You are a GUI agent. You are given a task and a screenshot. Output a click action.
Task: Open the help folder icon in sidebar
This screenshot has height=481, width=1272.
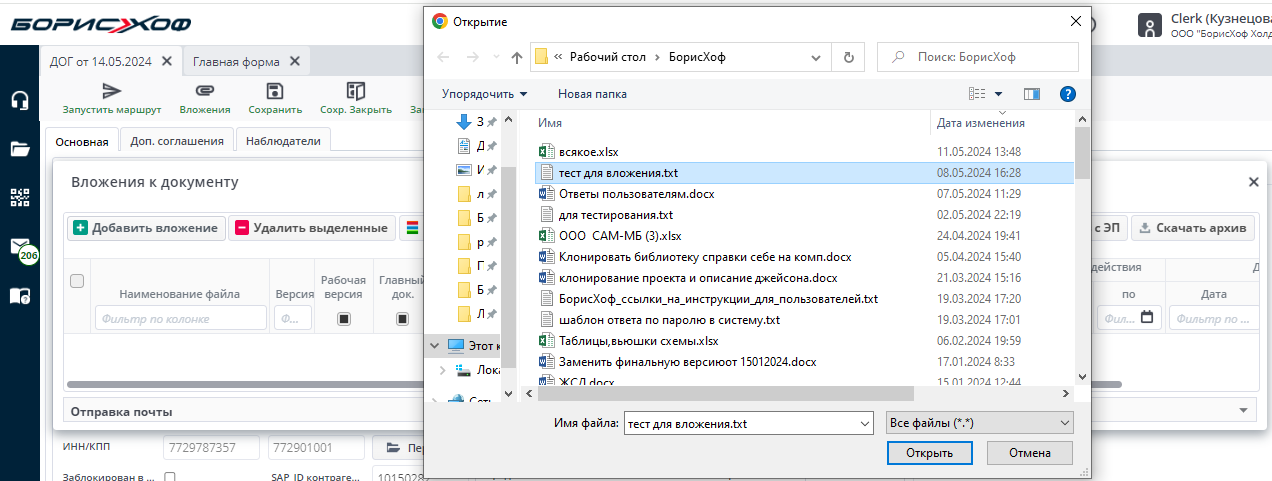tap(19, 296)
